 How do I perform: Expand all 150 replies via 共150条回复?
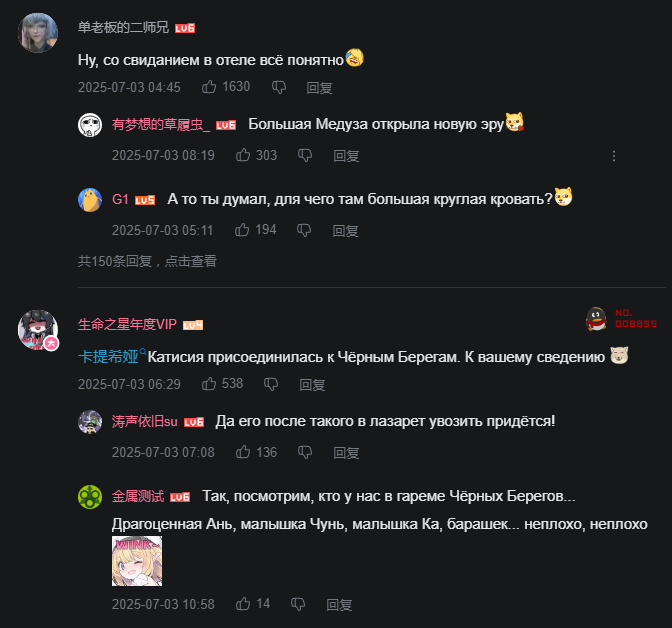tap(147, 261)
